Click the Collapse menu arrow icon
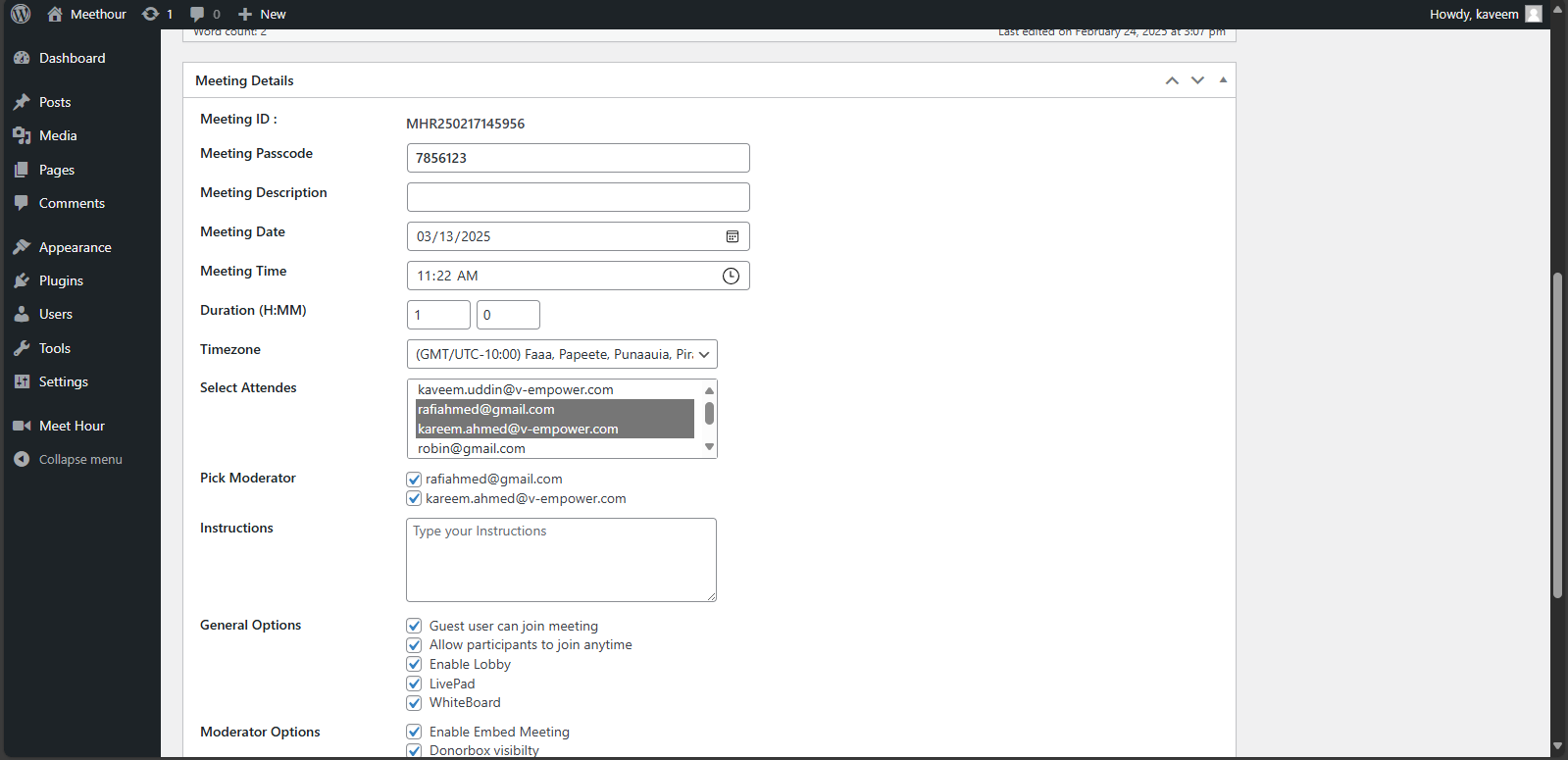 pyautogui.click(x=22, y=459)
